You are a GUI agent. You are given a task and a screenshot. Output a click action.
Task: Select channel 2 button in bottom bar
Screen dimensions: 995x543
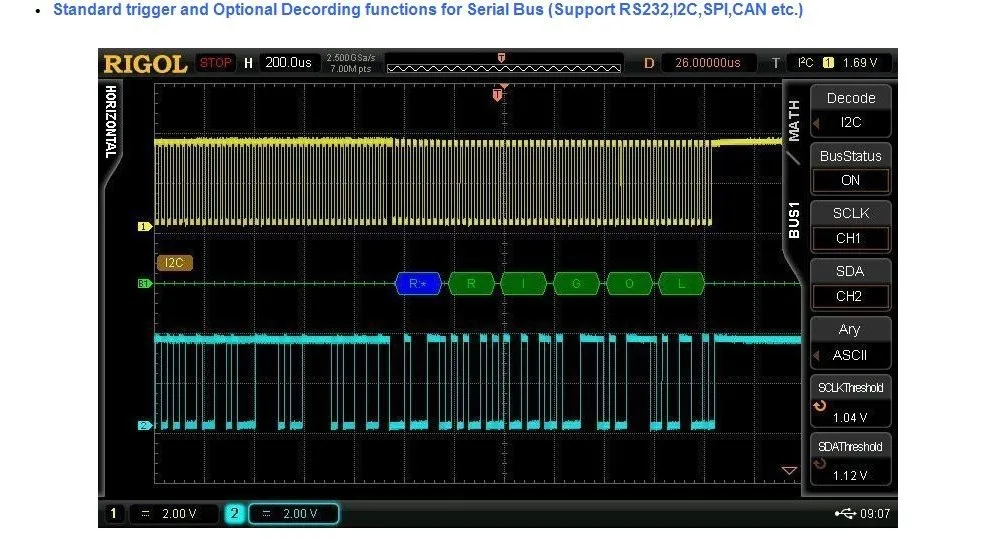234,513
